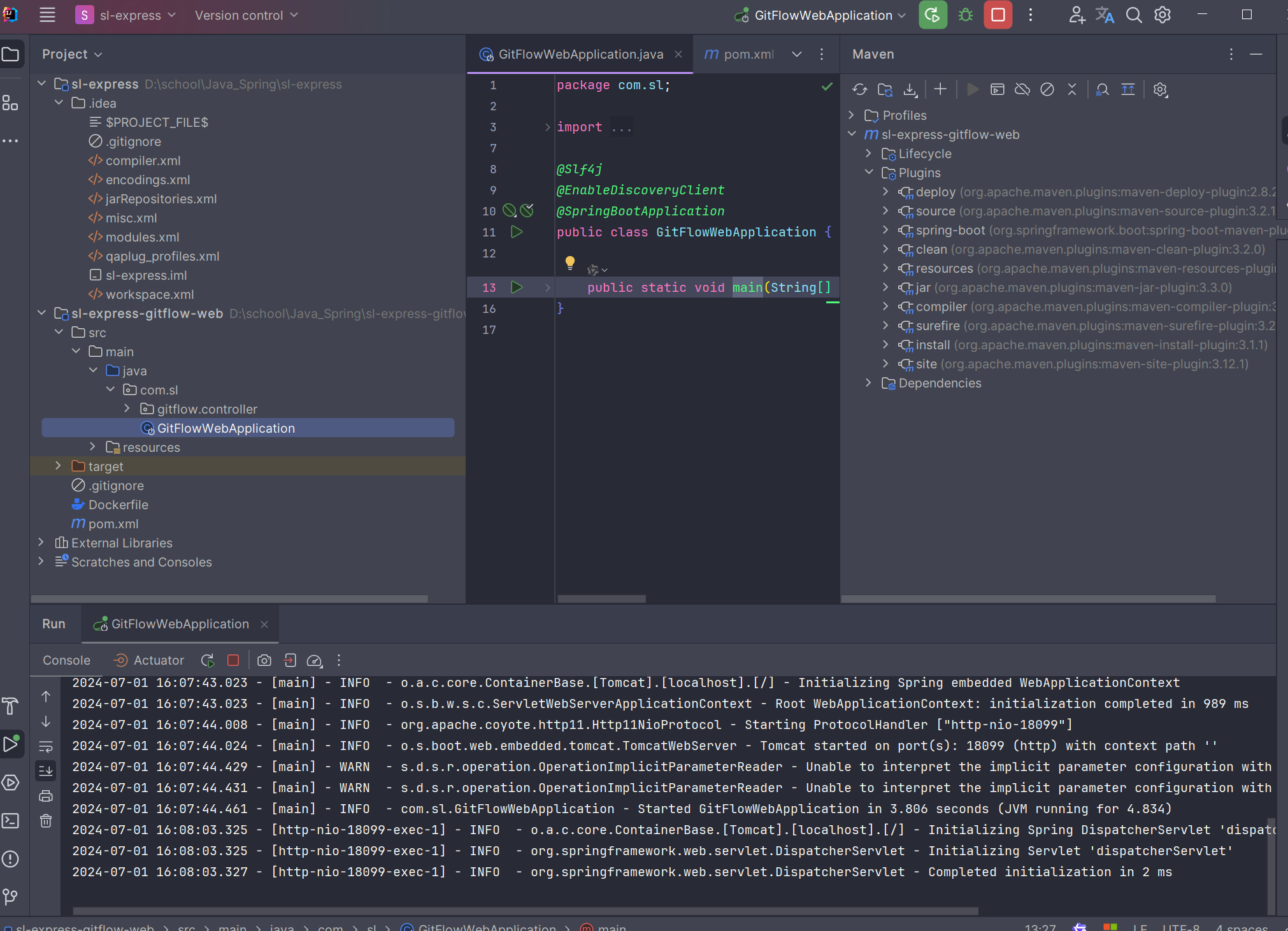The image size is (1288, 931).
Task: Open Code With Me user icon
Action: [x=1077, y=15]
